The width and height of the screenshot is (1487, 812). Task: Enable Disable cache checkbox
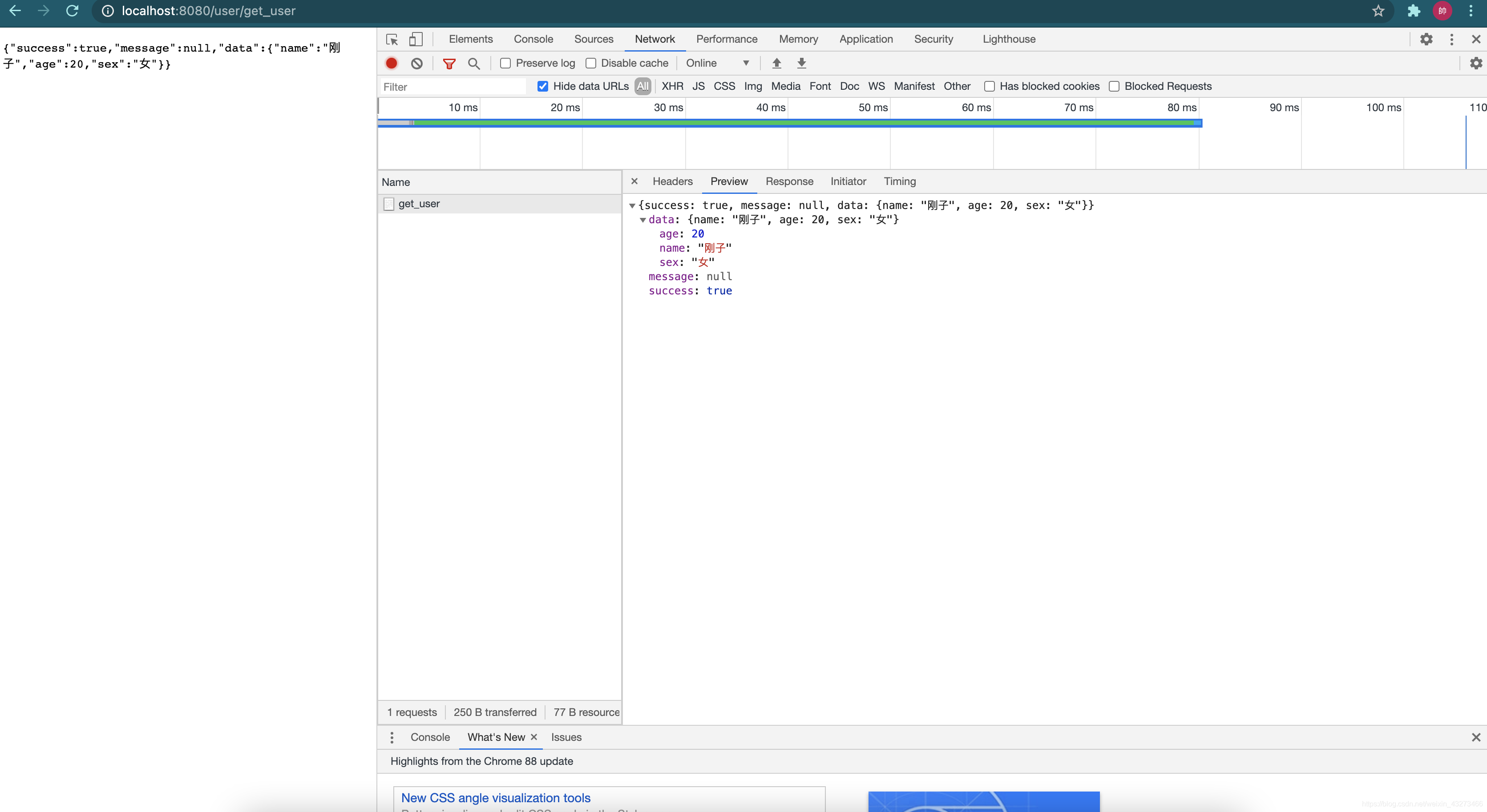(x=590, y=64)
